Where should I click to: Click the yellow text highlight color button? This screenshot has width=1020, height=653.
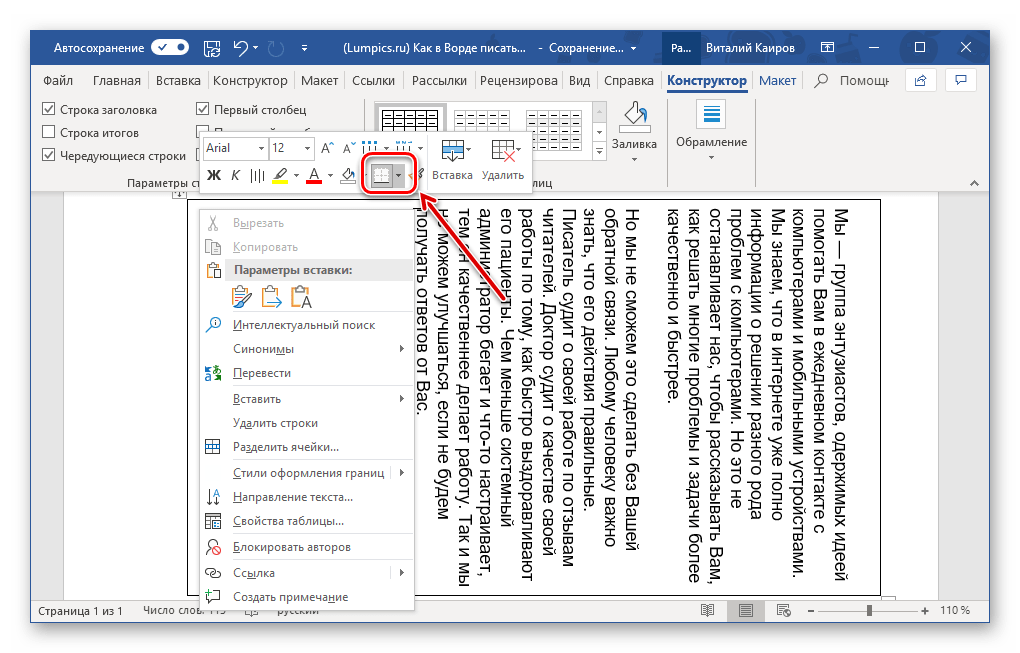click(x=279, y=176)
